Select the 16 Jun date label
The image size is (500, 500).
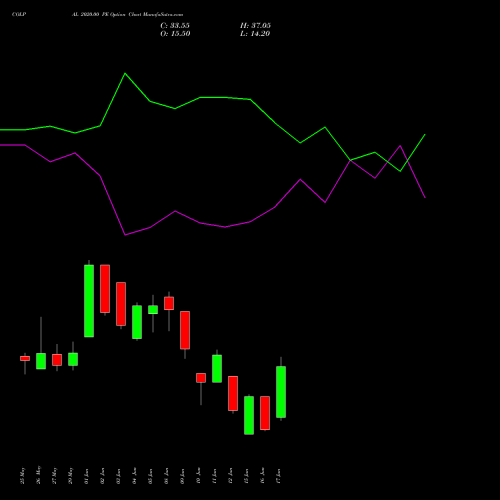point(263,476)
